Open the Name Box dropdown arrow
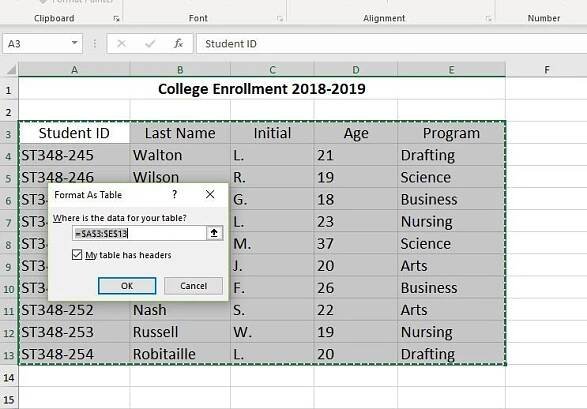587x409 pixels. pos(75,43)
